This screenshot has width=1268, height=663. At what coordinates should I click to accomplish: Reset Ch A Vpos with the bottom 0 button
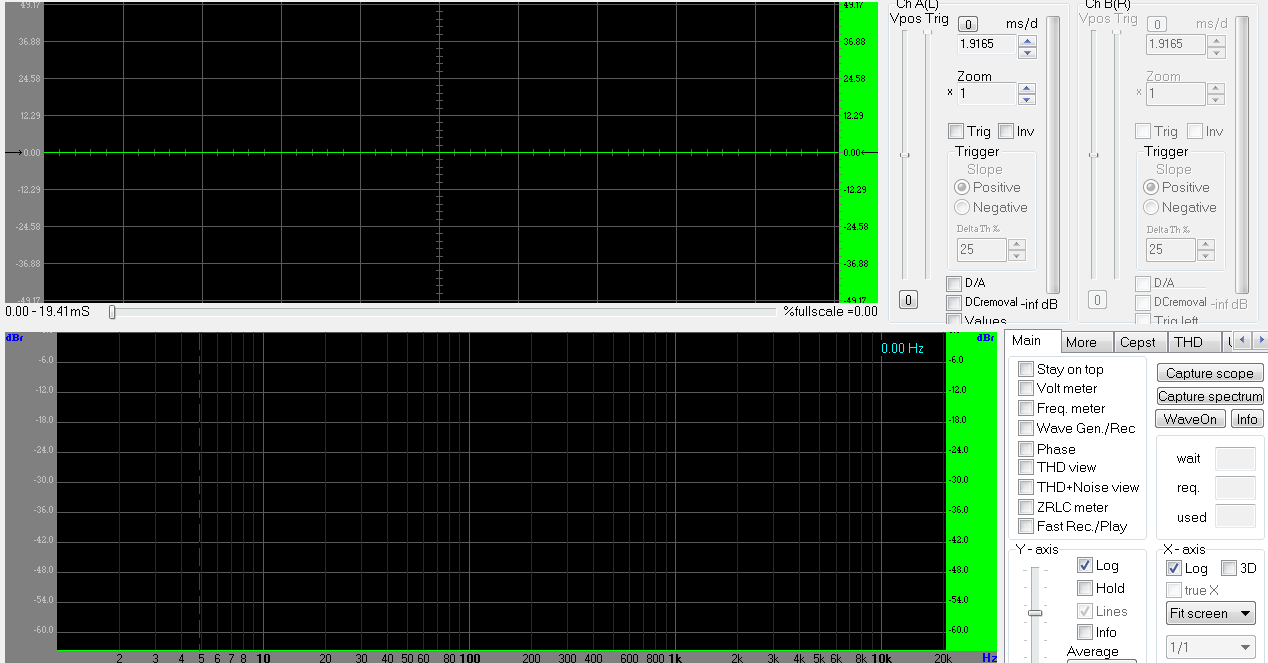coord(907,299)
